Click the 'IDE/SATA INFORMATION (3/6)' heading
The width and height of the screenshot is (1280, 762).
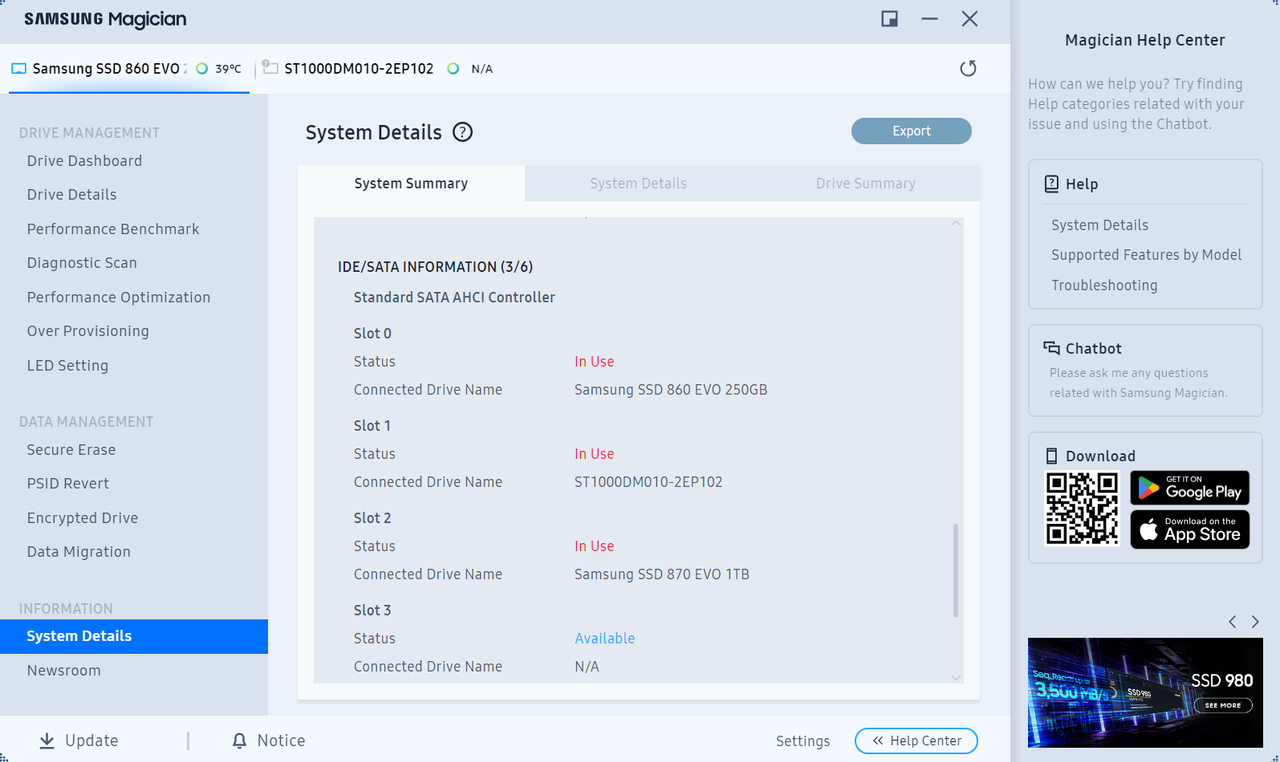pyautogui.click(x=435, y=267)
